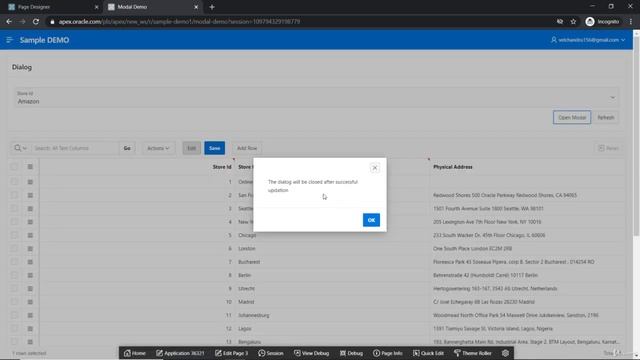Click Application 36321 in developer toolbar
This screenshot has height=360, width=640.
[x=180, y=353]
